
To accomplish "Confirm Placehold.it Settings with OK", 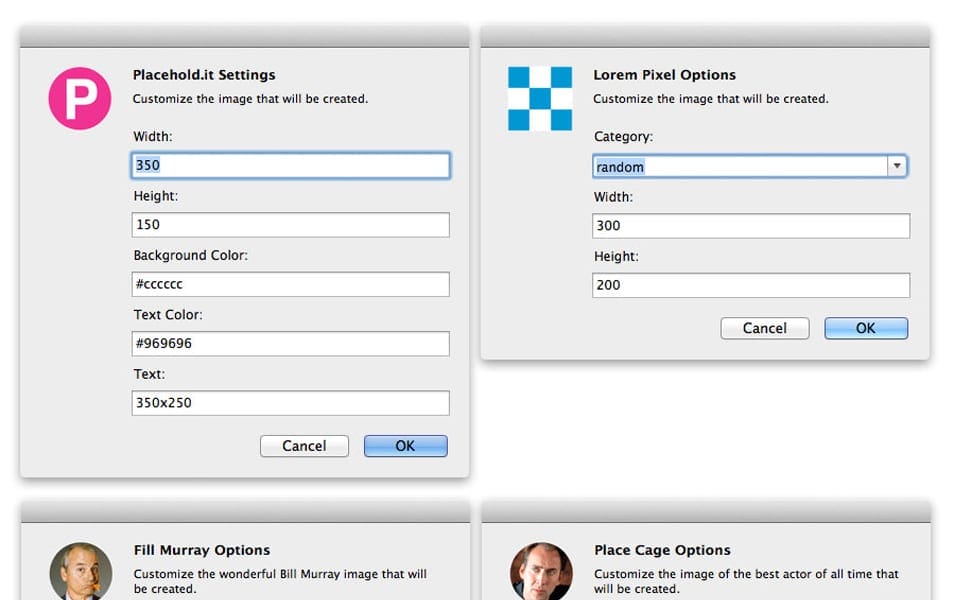I will (405, 446).
